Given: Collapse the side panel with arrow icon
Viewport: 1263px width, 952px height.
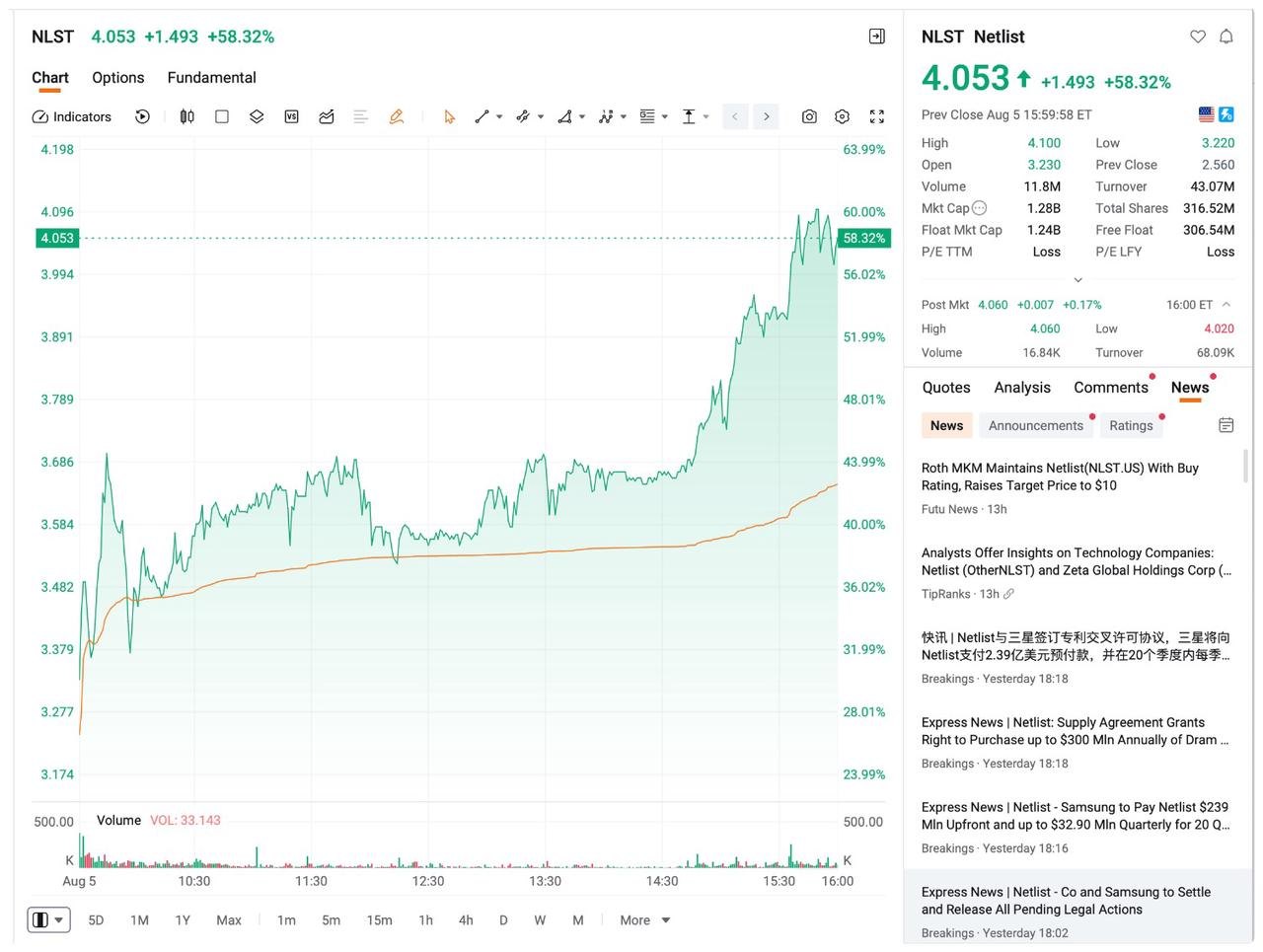Looking at the screenshot, I should click(x=876, y=37).
